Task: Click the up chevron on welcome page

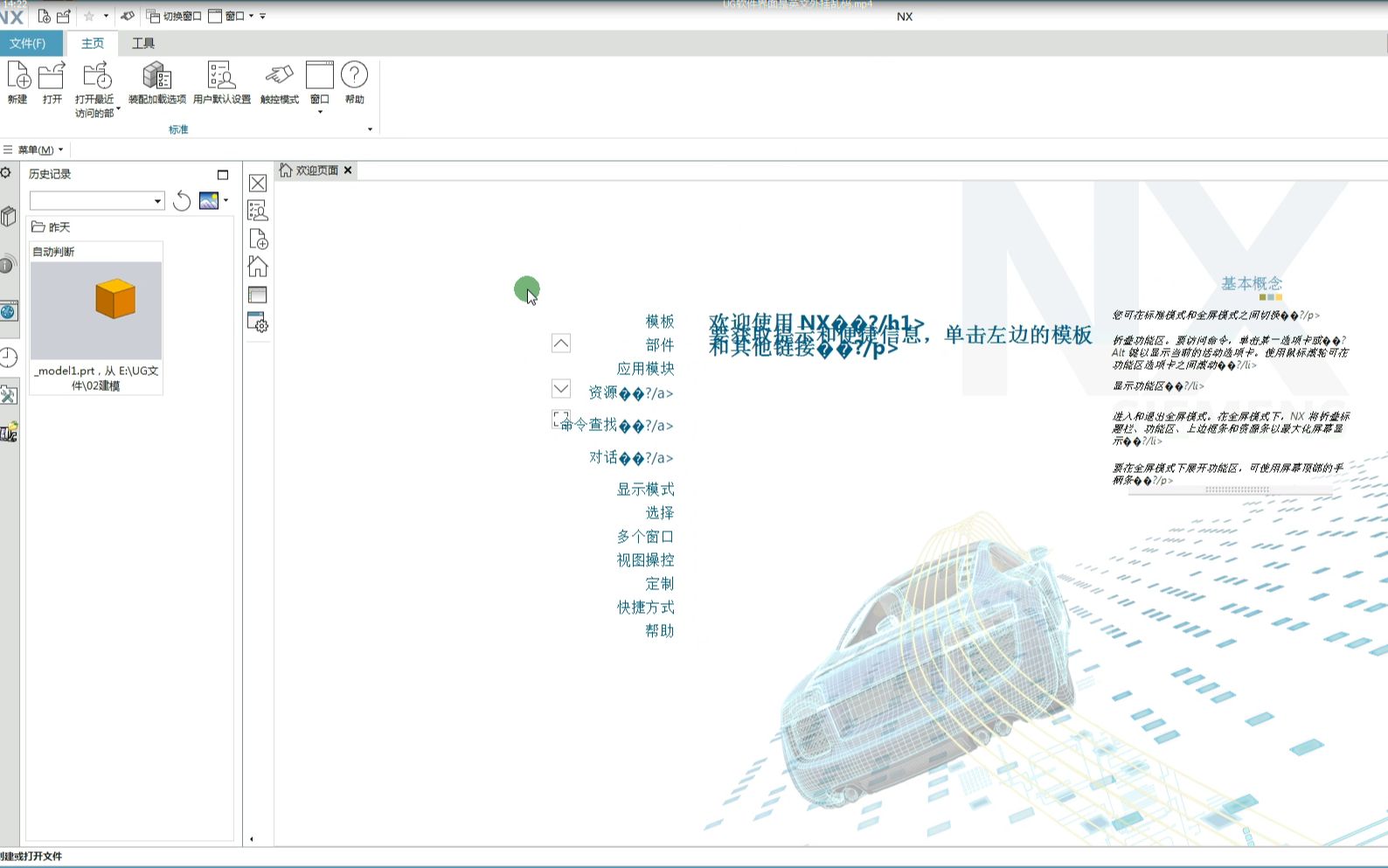Action: point(561,344)
